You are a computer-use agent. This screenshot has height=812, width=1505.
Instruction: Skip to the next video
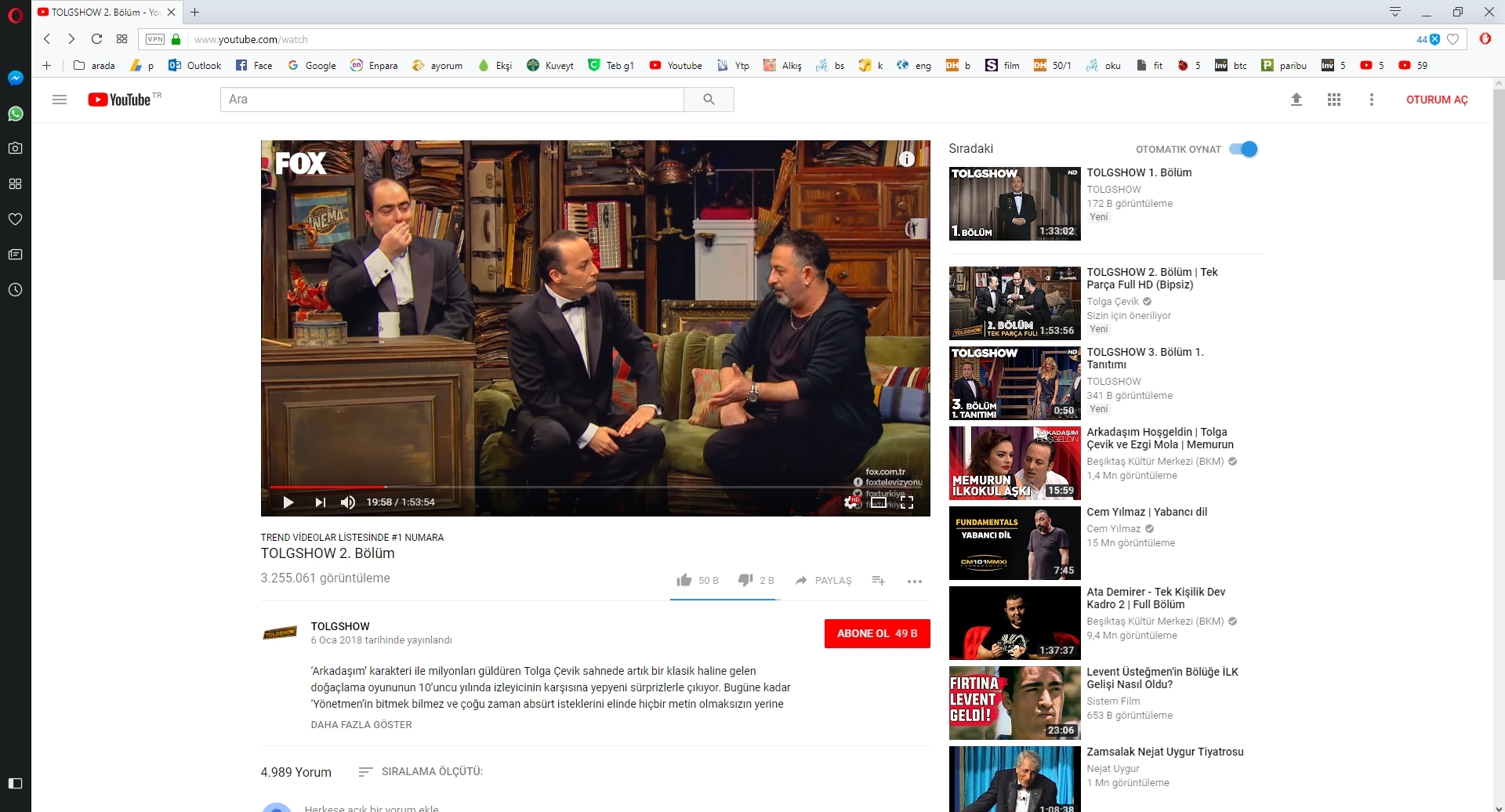tap(320, 502)
